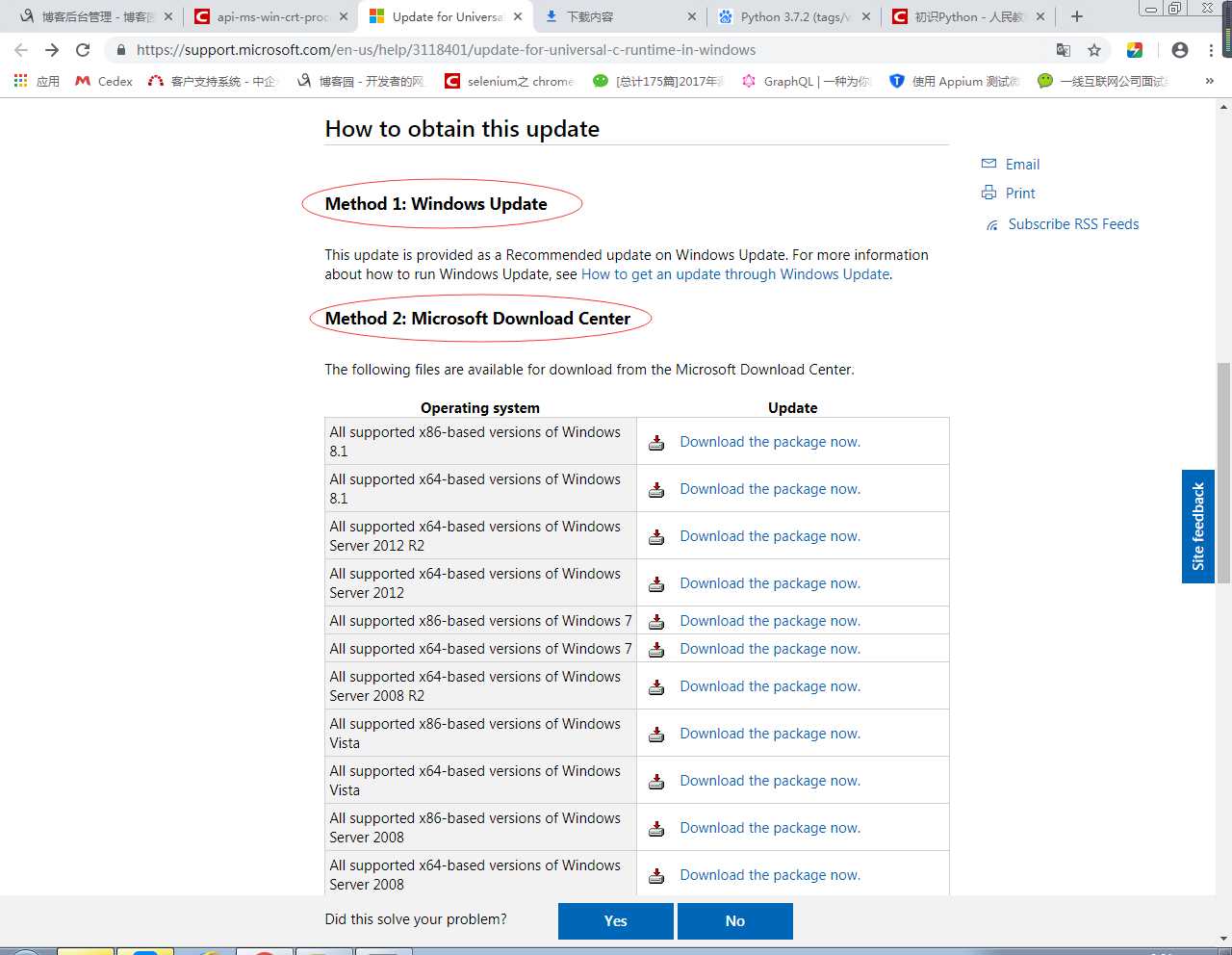Close the Python 3.7.2 tab
This screenshot has height=955, width=1232.
(x=865, y=16)
